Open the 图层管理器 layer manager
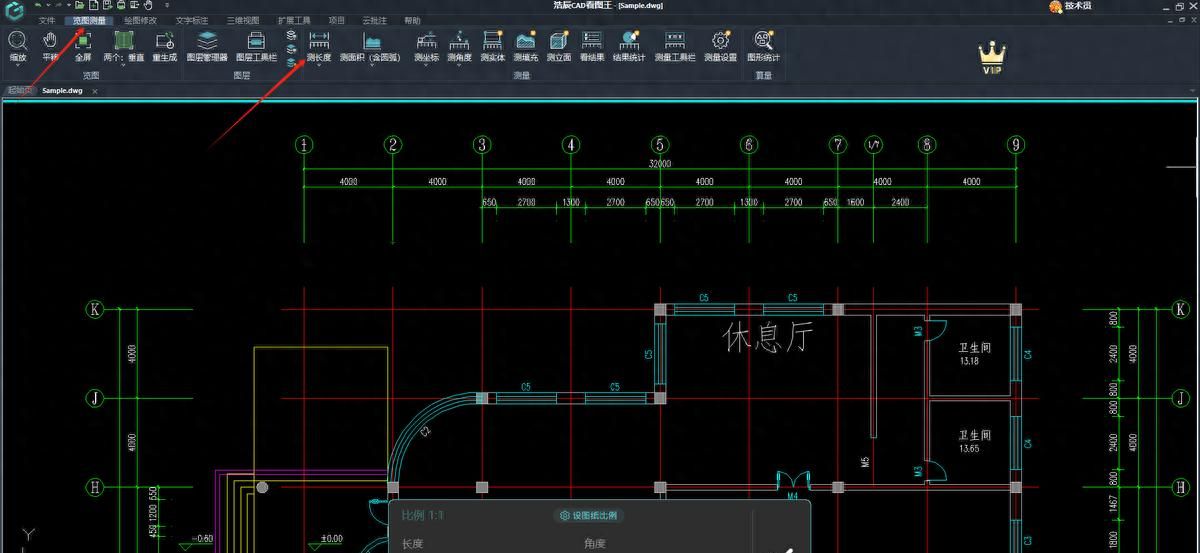The width and height of the screenshot is (1200, 553). (x=207, y=45)
